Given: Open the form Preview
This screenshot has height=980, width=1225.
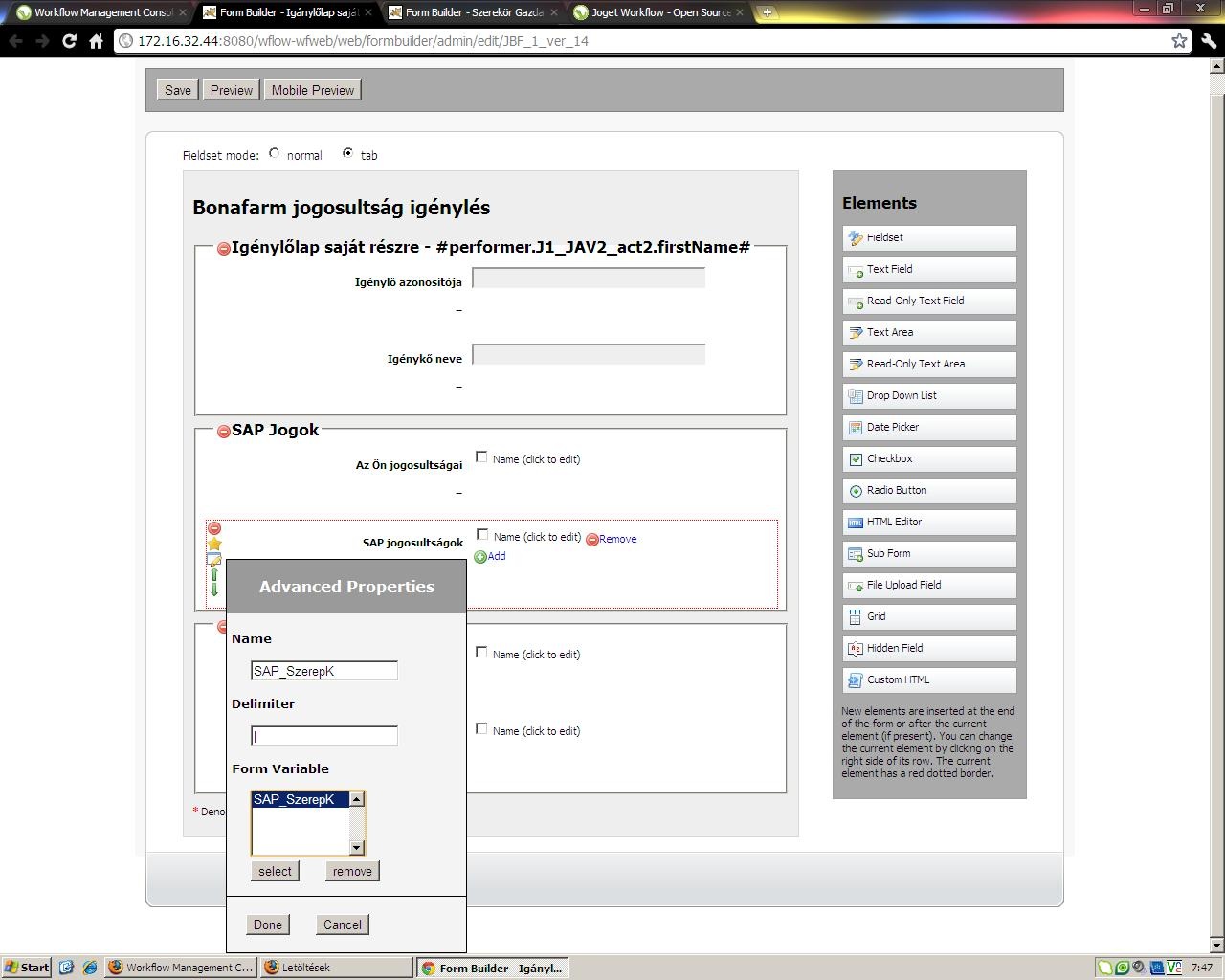Looking at the screenshot, I should pyautogui.click(x=232, y=90).
